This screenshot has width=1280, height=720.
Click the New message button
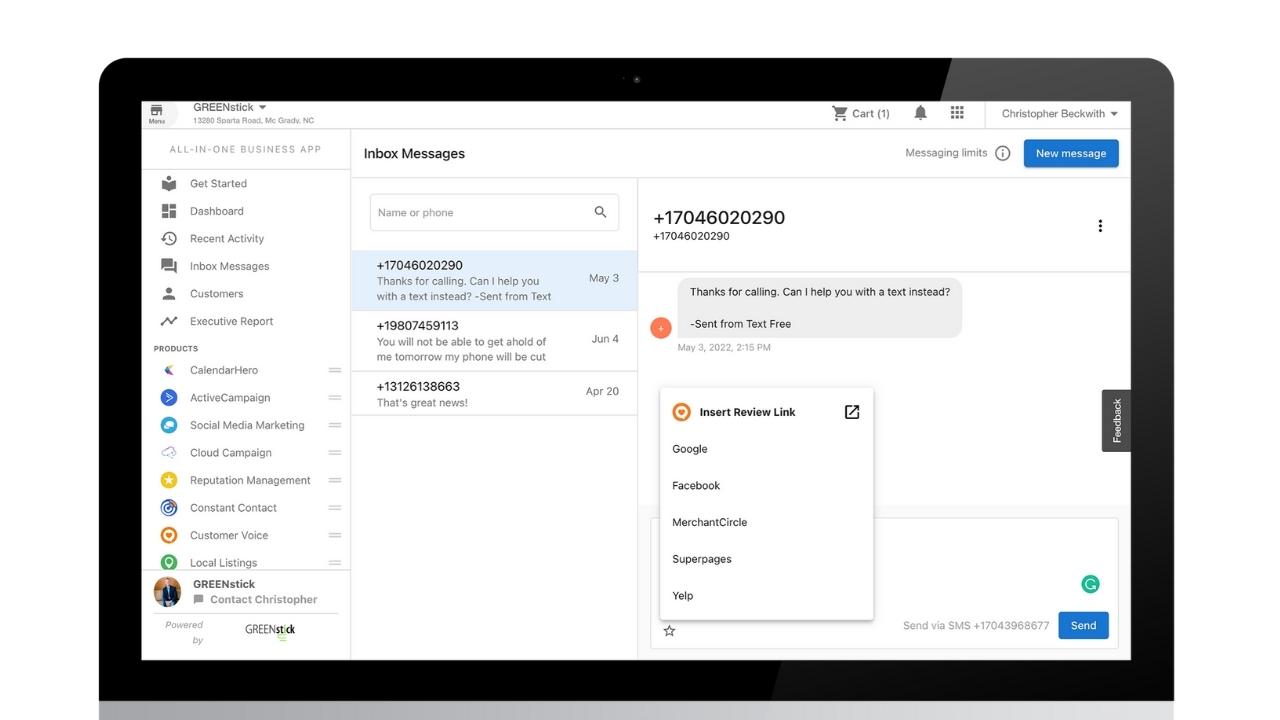coord(1071,153)
